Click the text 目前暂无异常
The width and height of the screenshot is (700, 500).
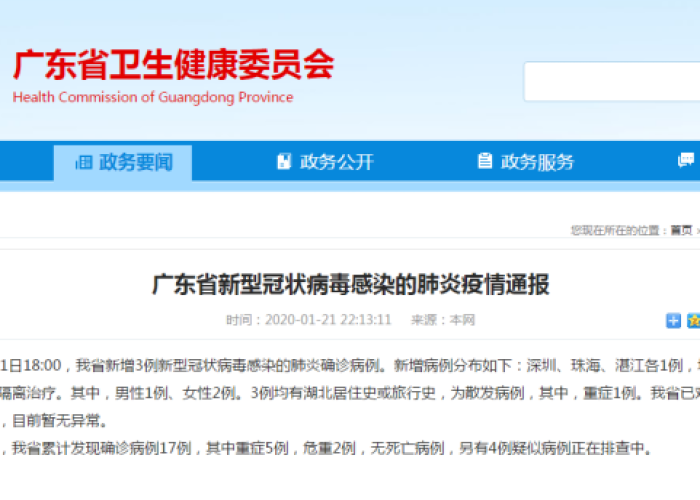tap(59, 421)
